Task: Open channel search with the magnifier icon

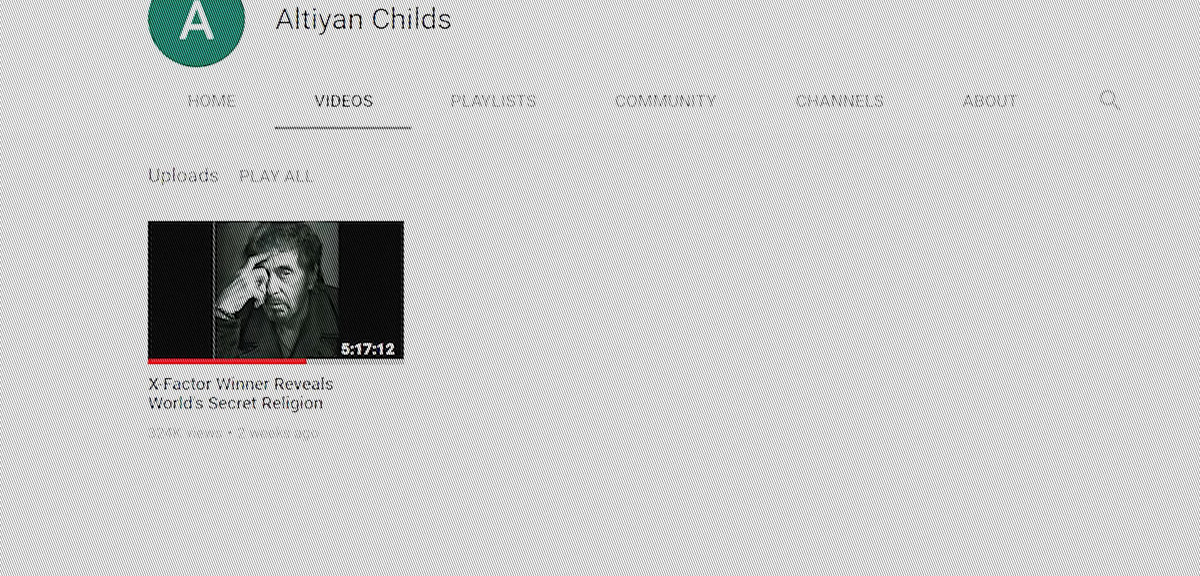Action: coord(1109,100)
